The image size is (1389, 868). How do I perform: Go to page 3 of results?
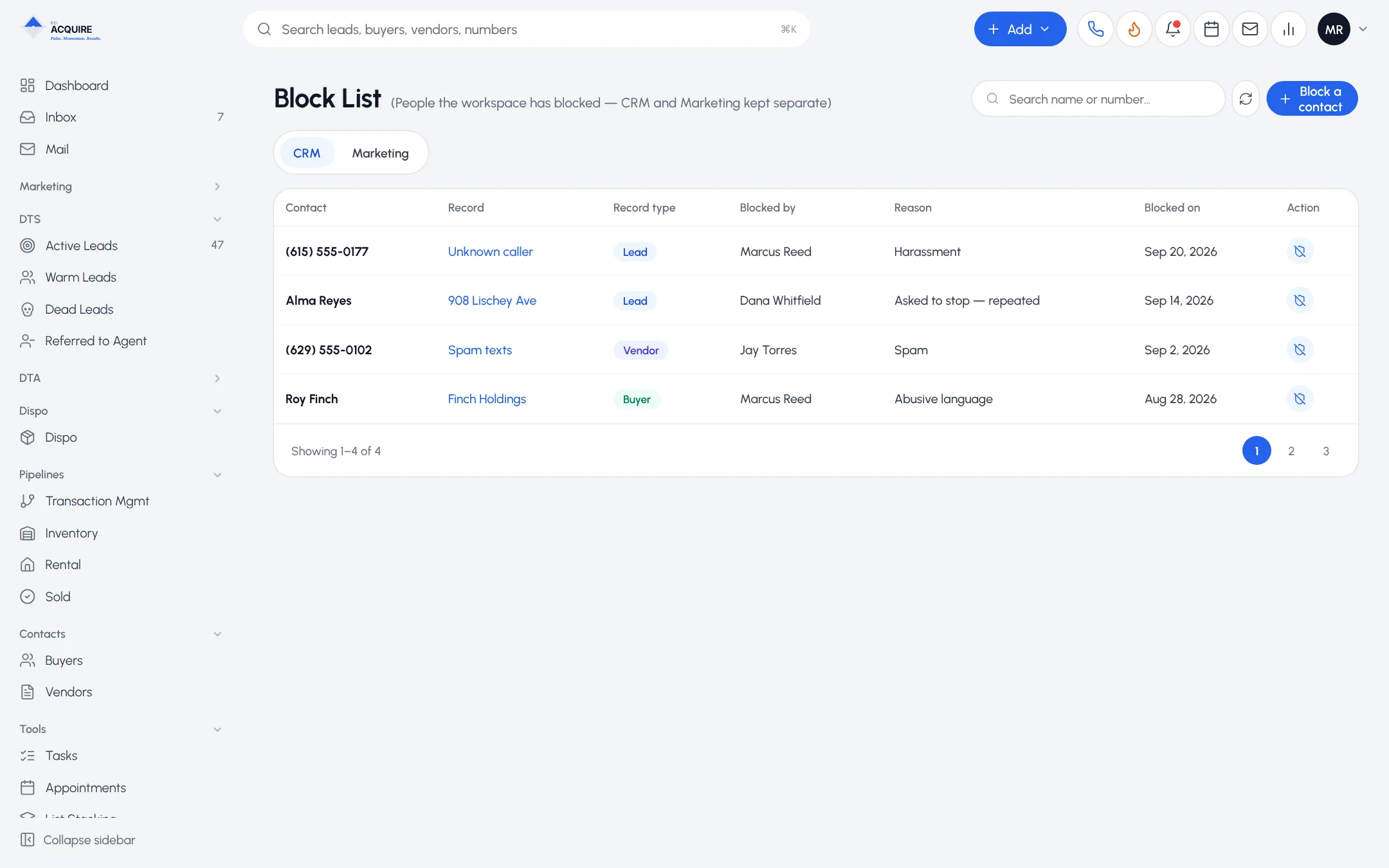(1326, 451)
